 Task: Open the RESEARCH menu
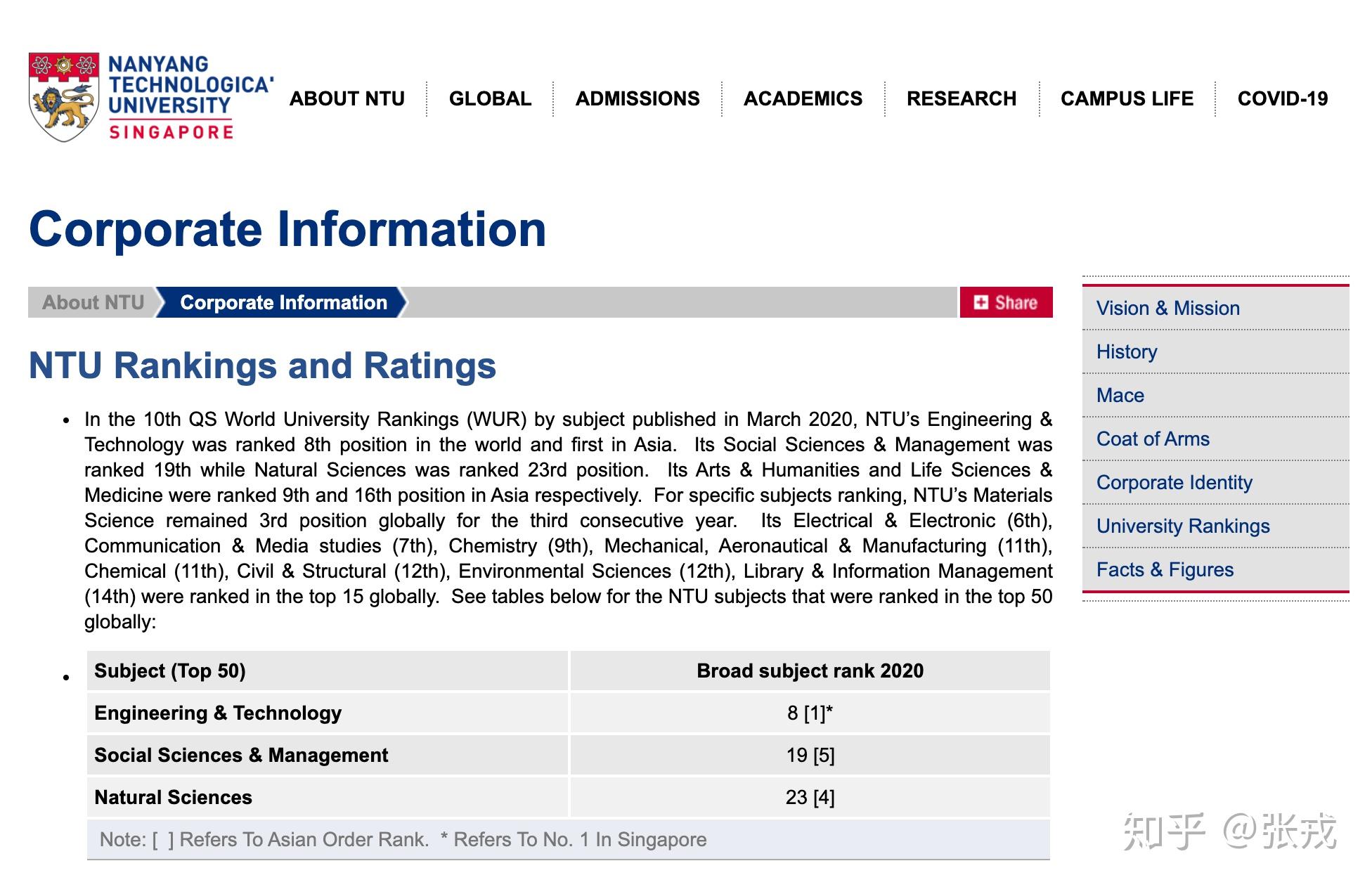coord(962,98)
